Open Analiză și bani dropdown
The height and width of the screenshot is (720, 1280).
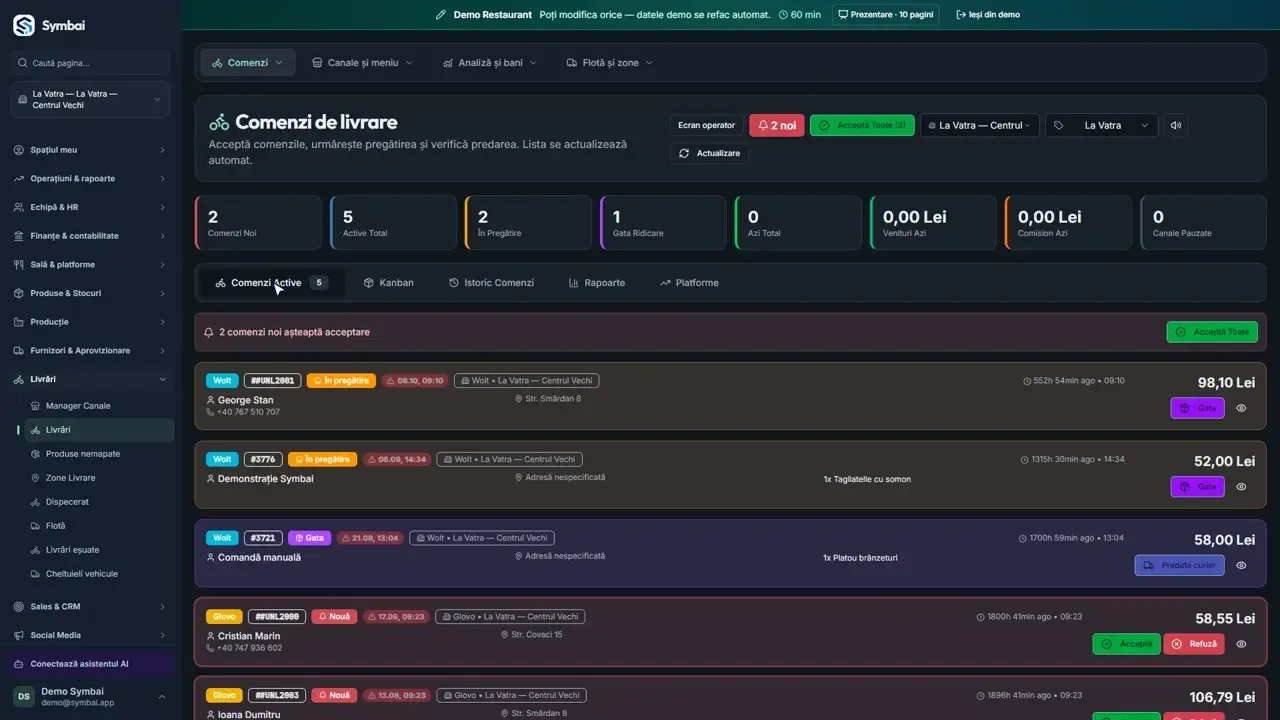pos(490,62)
